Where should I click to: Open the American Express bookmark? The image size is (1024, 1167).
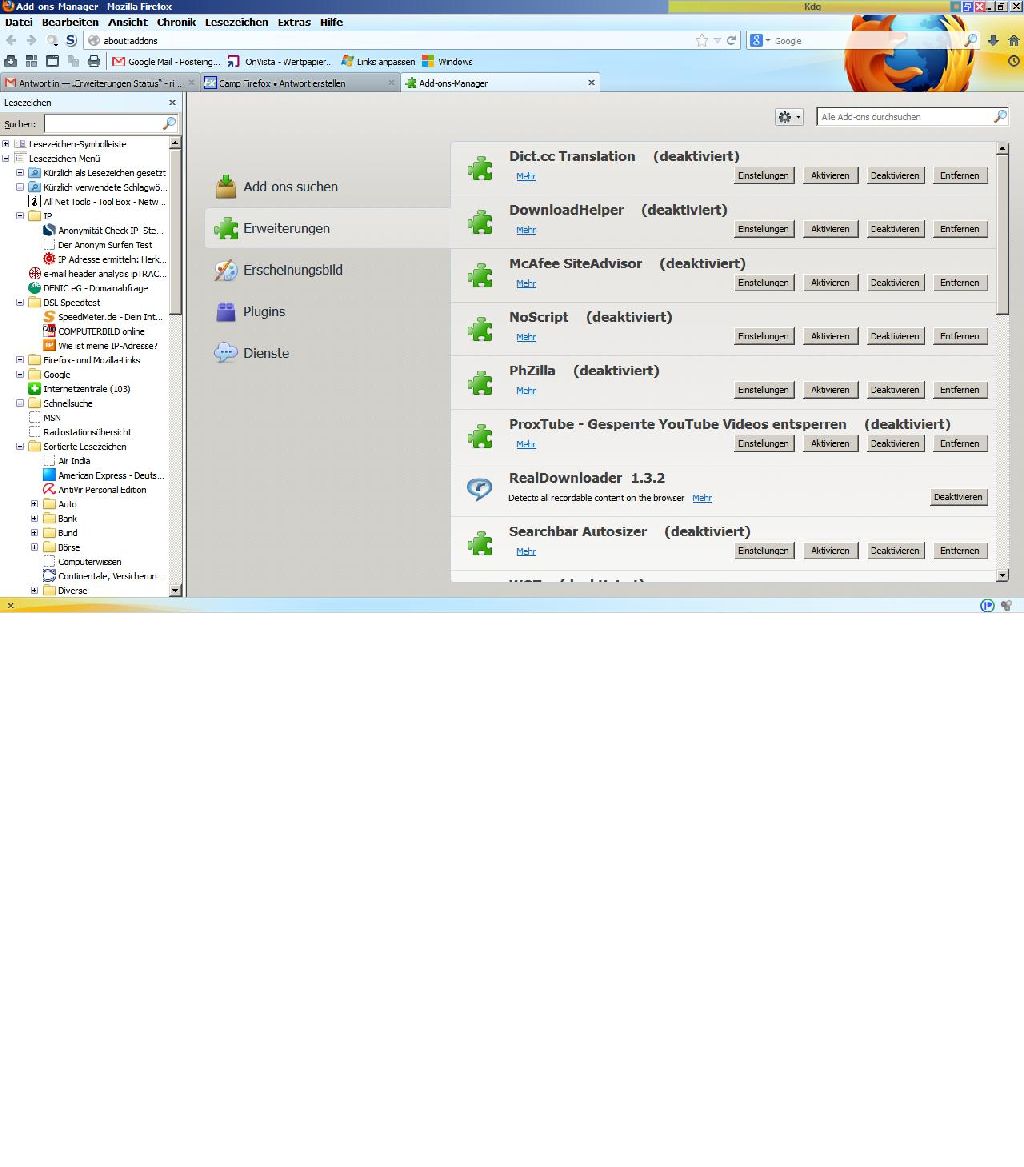(x=104, y=475)
